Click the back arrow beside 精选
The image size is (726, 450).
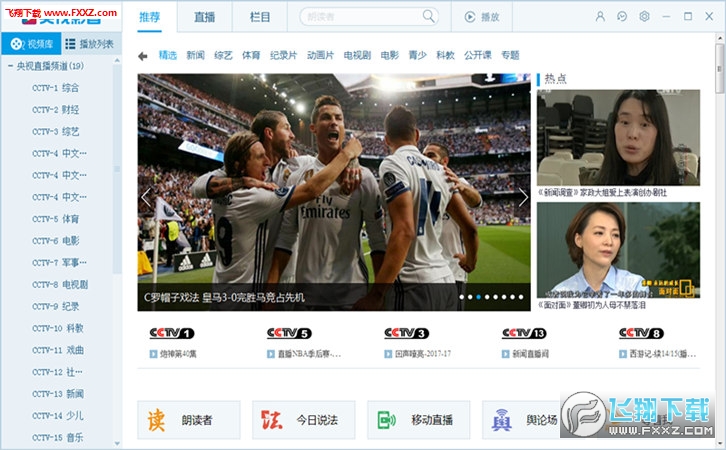(x=143, y=56)
